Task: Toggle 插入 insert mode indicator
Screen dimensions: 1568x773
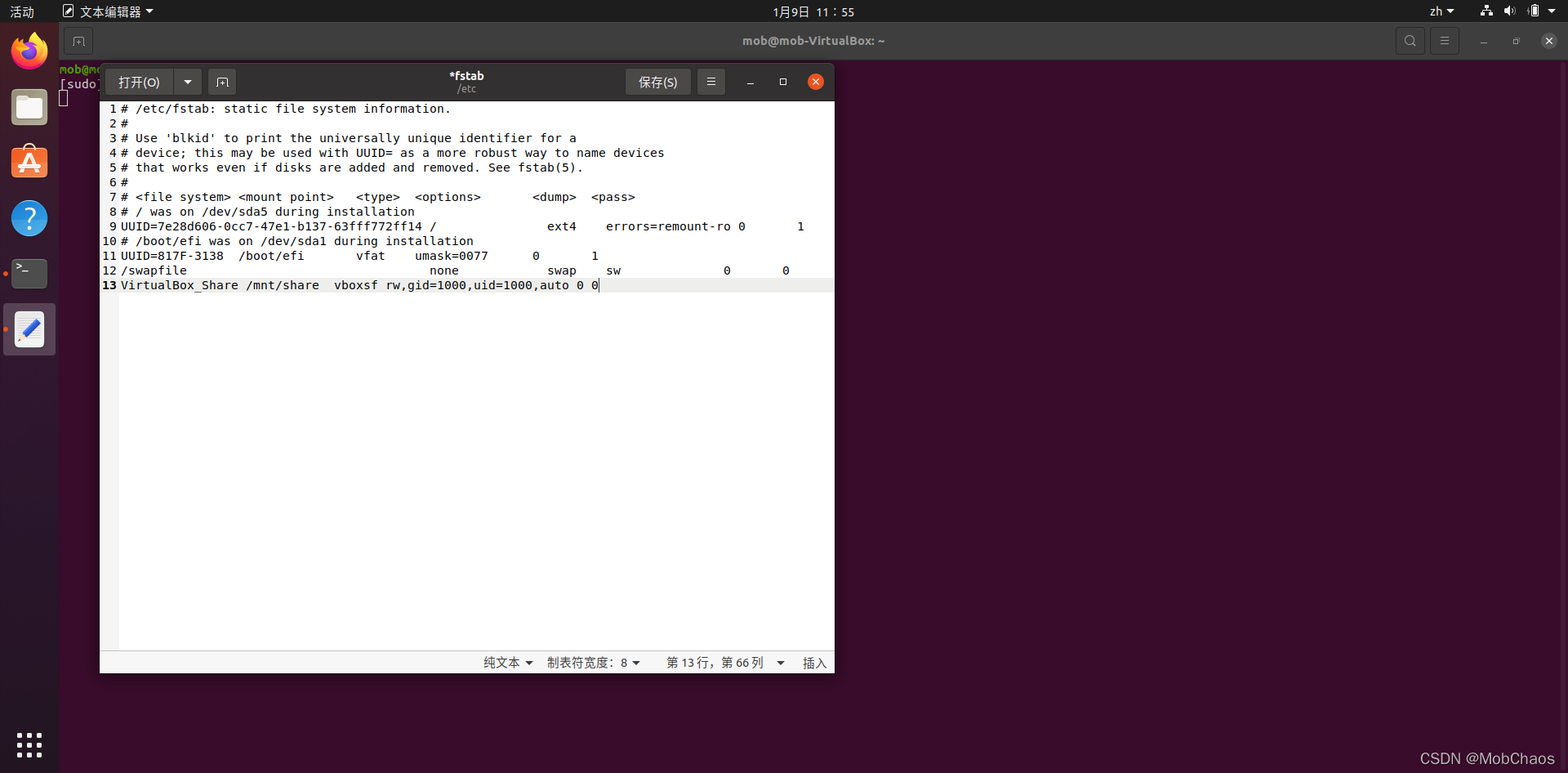Action: [x=814, y=663]
